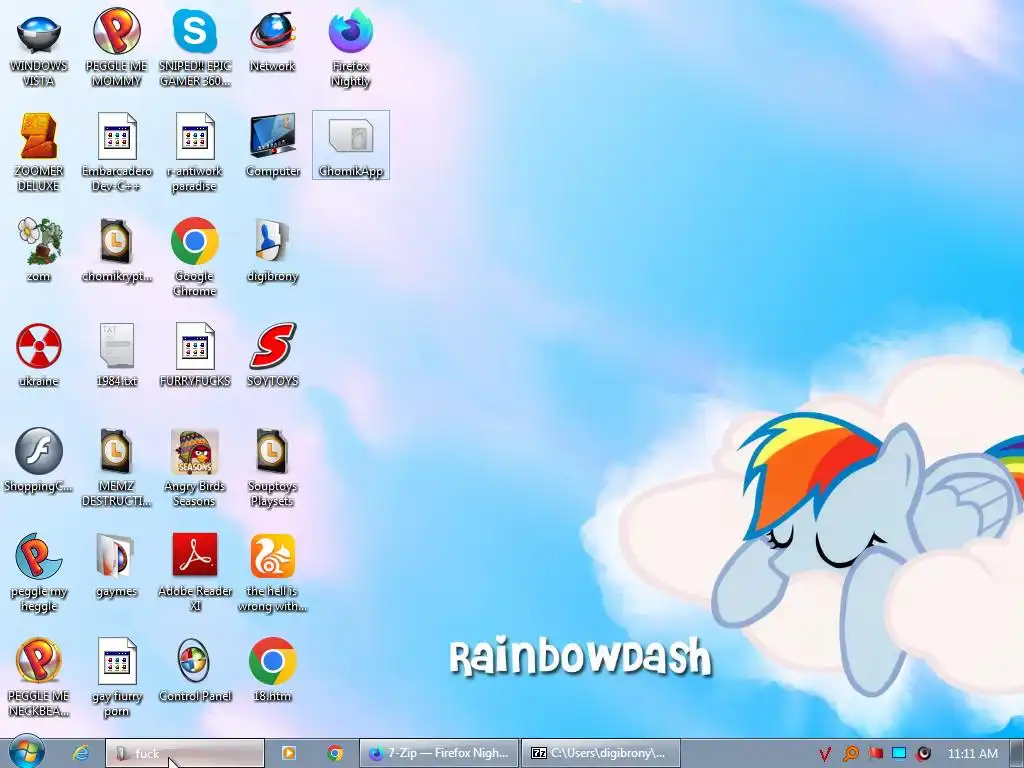Click the orange magnifier tray icon

point(850,754)
